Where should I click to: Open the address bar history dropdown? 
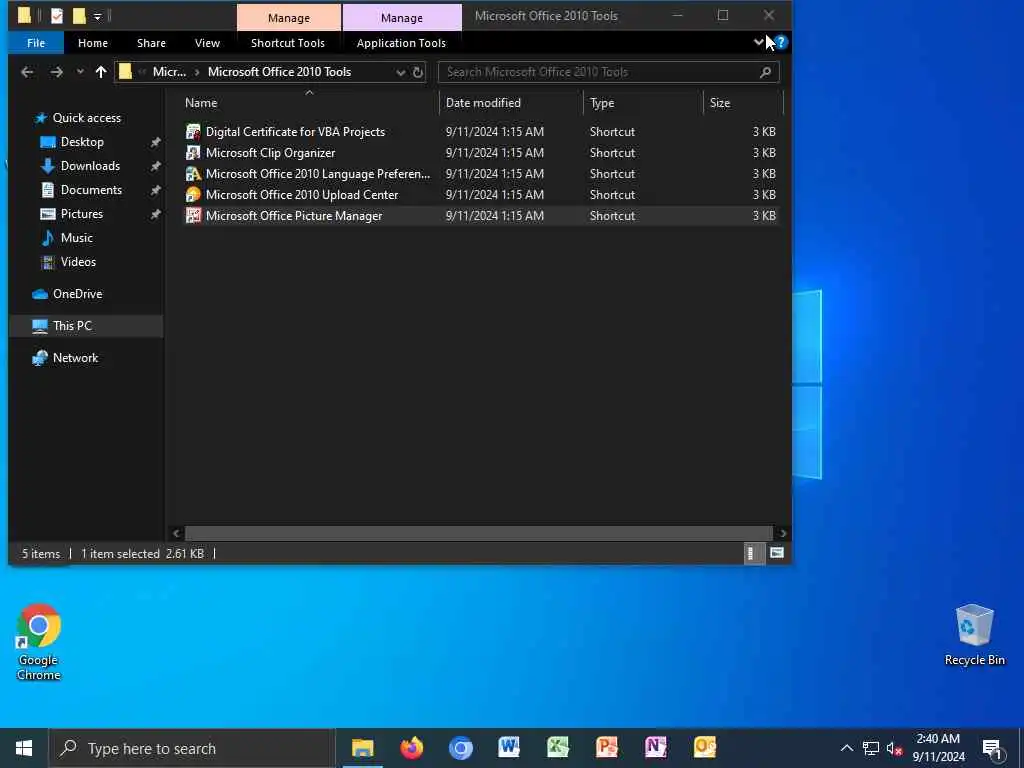pos(400,72)
